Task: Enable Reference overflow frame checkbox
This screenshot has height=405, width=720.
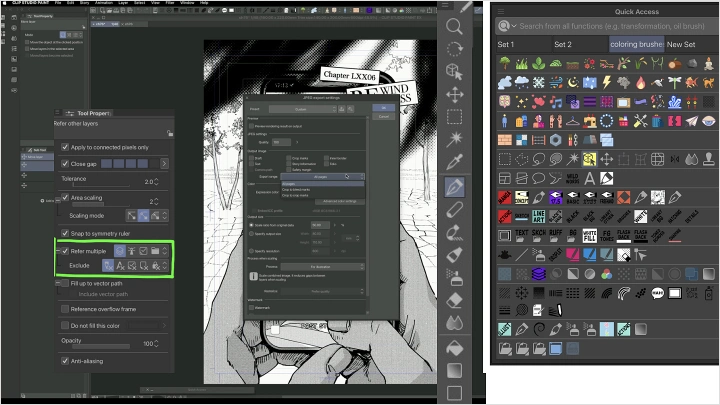Action: click(x=65, y=309)
